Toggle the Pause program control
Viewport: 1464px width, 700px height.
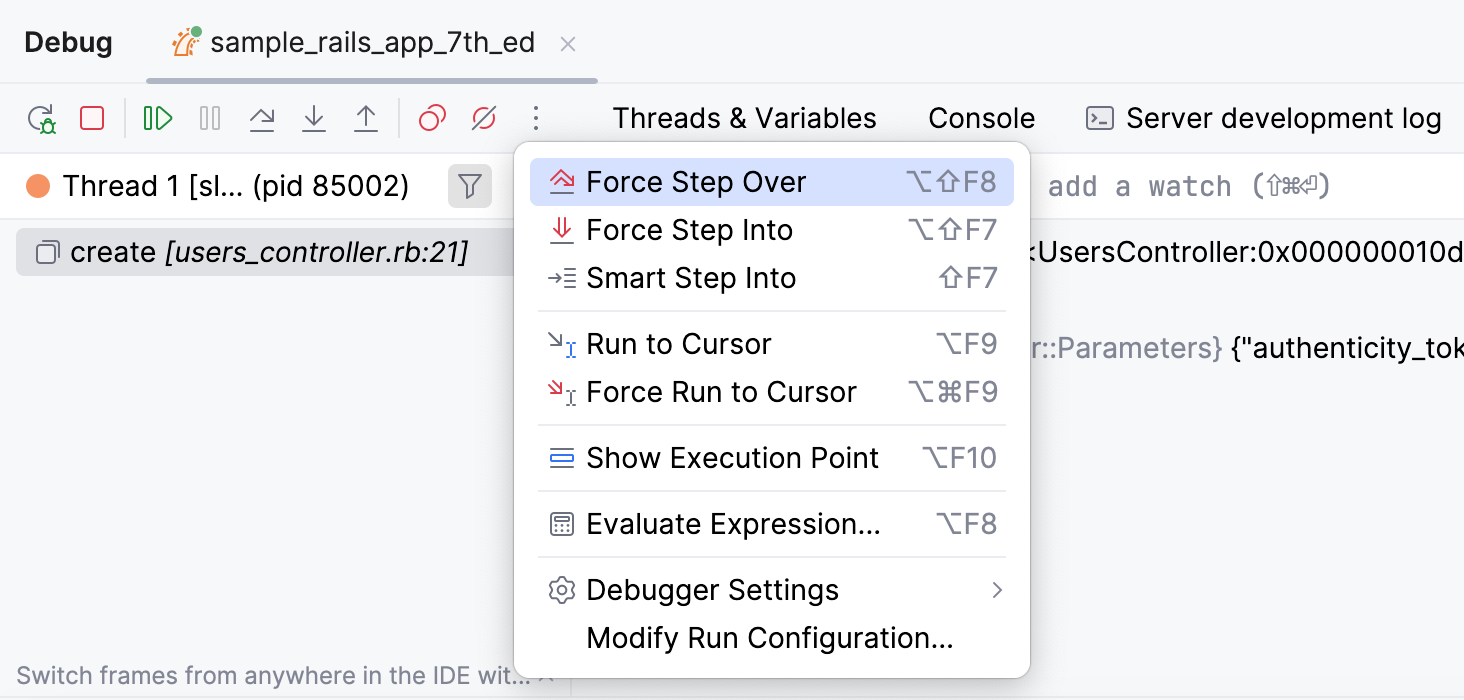pyautogui.click(x=210, y=118)
